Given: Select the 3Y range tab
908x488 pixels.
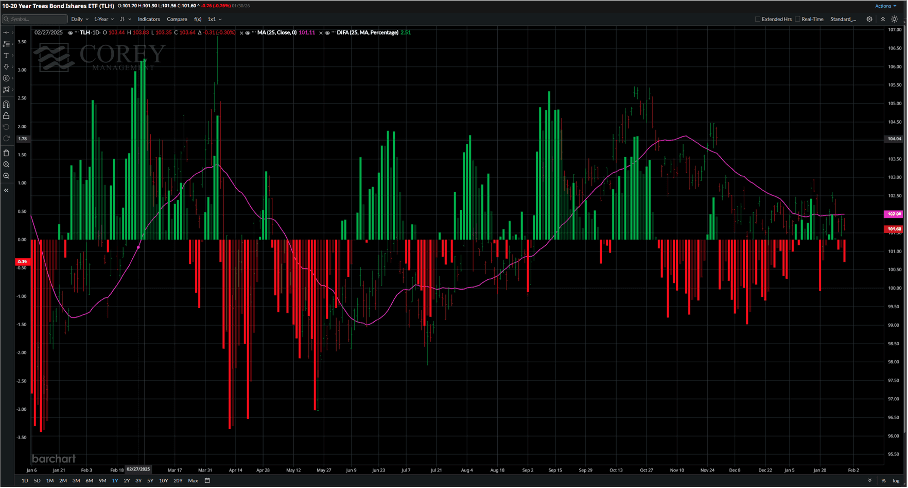Looking at the screenshot, I should (x=138, y=480).
